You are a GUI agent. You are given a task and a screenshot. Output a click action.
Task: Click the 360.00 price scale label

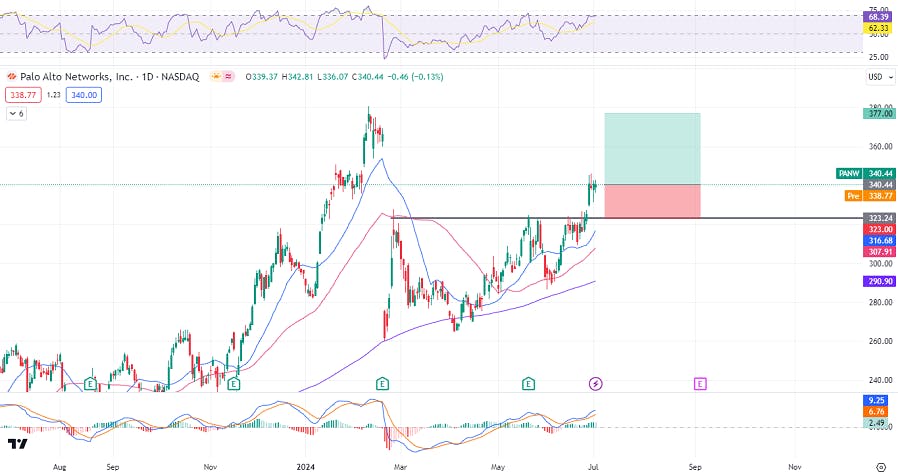pos(880,147)
